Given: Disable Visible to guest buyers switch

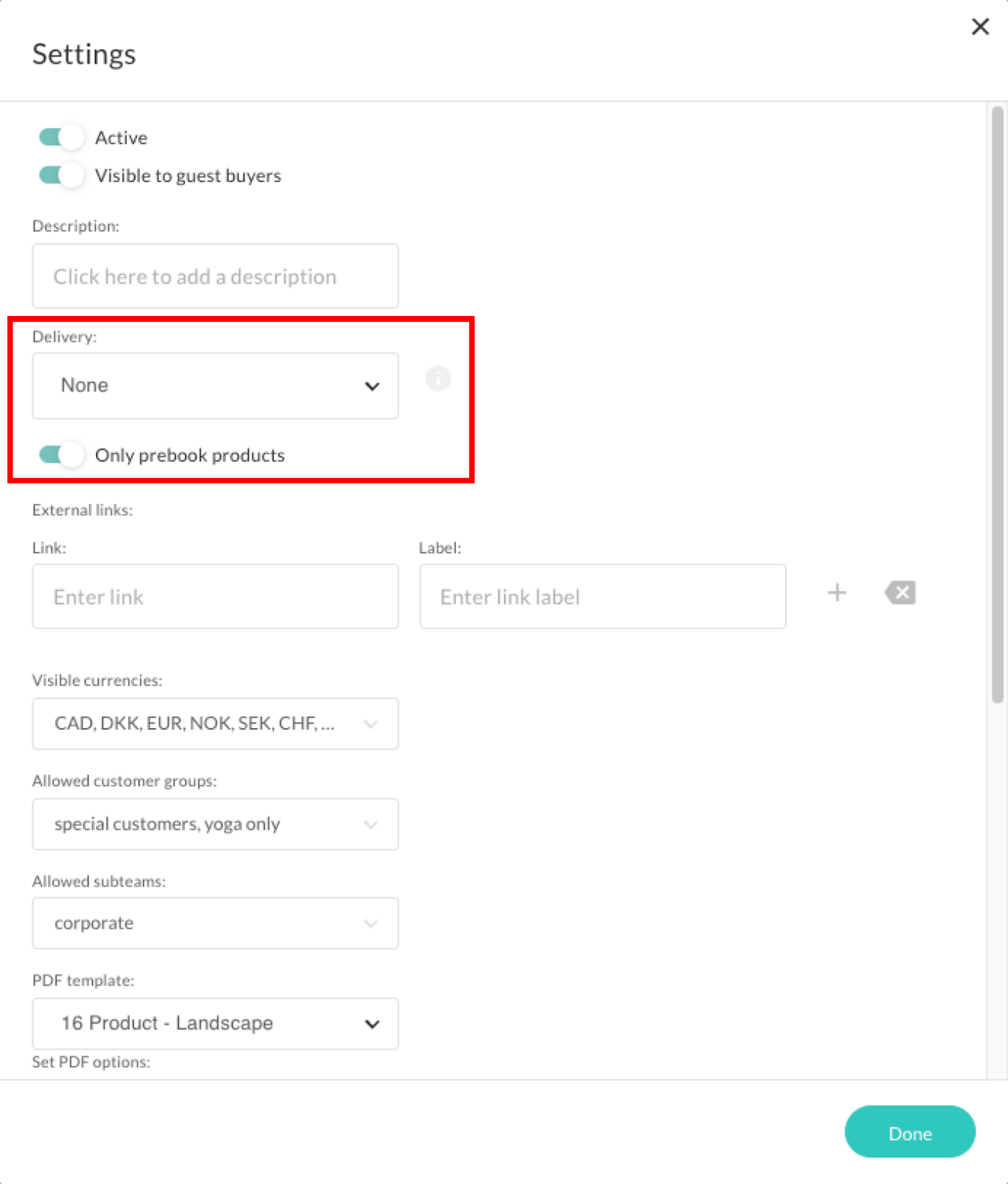Looking at the screenshot, I should click(x=61, y=175).
